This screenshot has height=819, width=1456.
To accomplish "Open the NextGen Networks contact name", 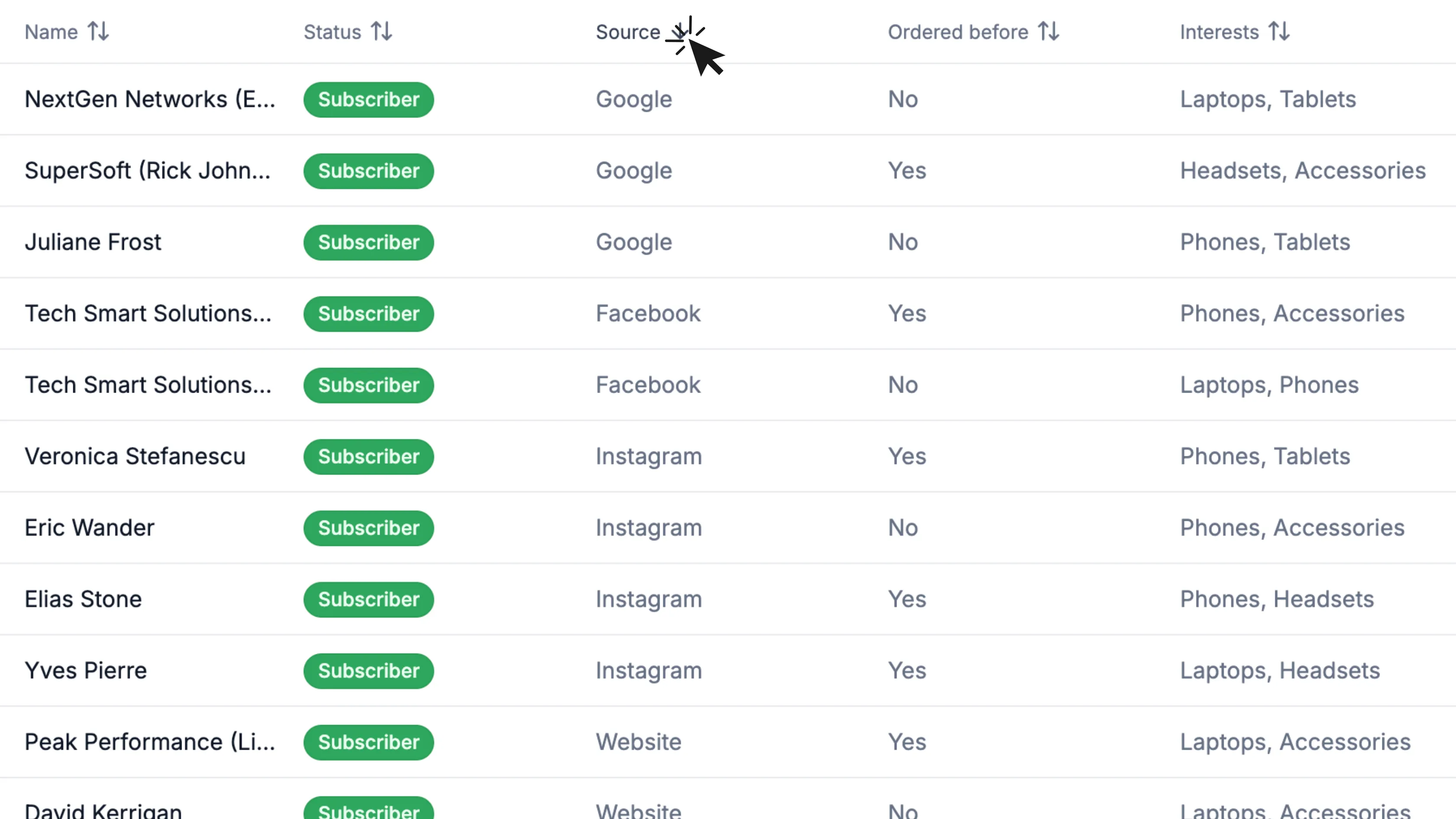I will [150, 100].
